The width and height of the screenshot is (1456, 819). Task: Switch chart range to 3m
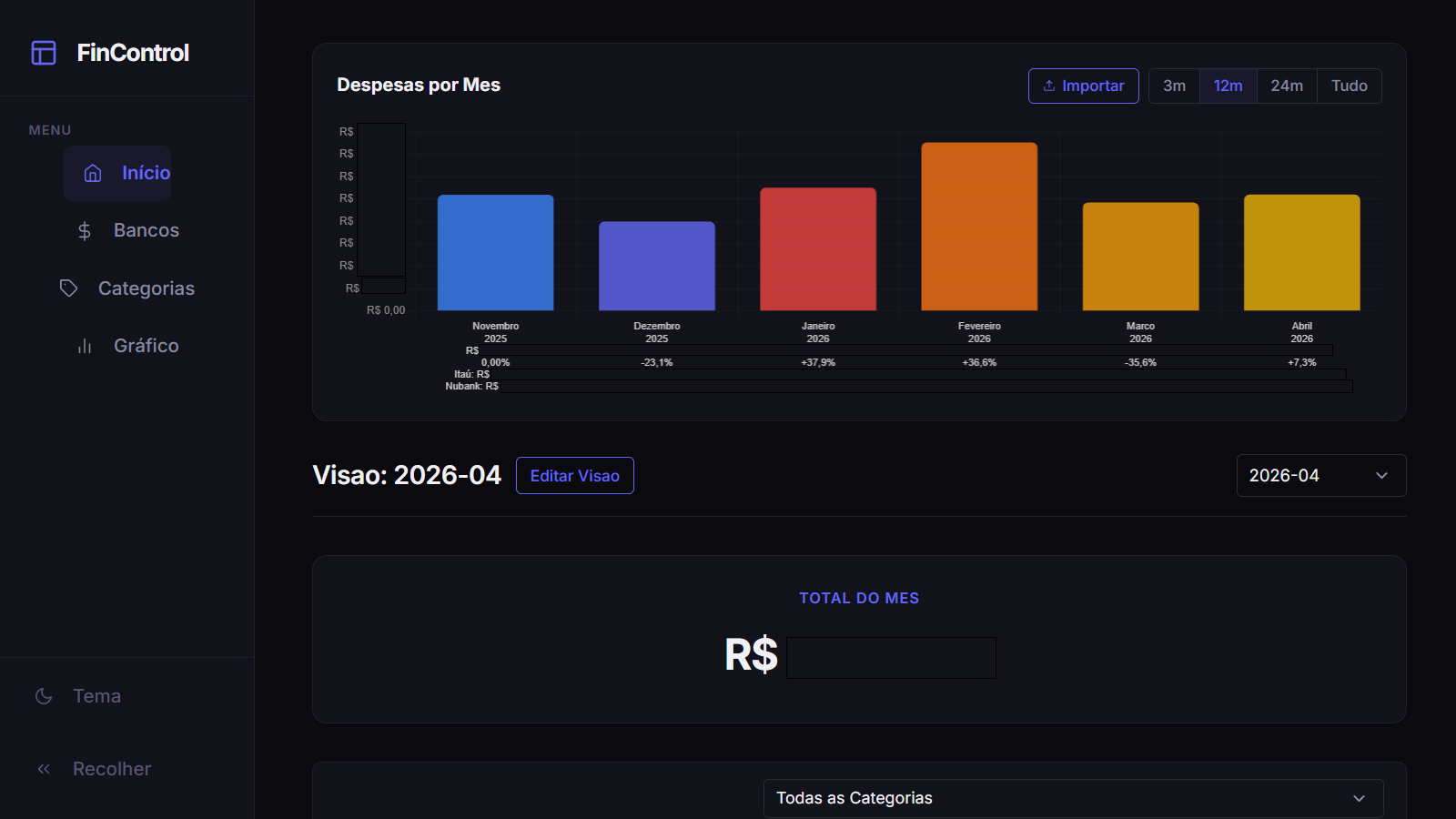click(x=1174, y=86)
